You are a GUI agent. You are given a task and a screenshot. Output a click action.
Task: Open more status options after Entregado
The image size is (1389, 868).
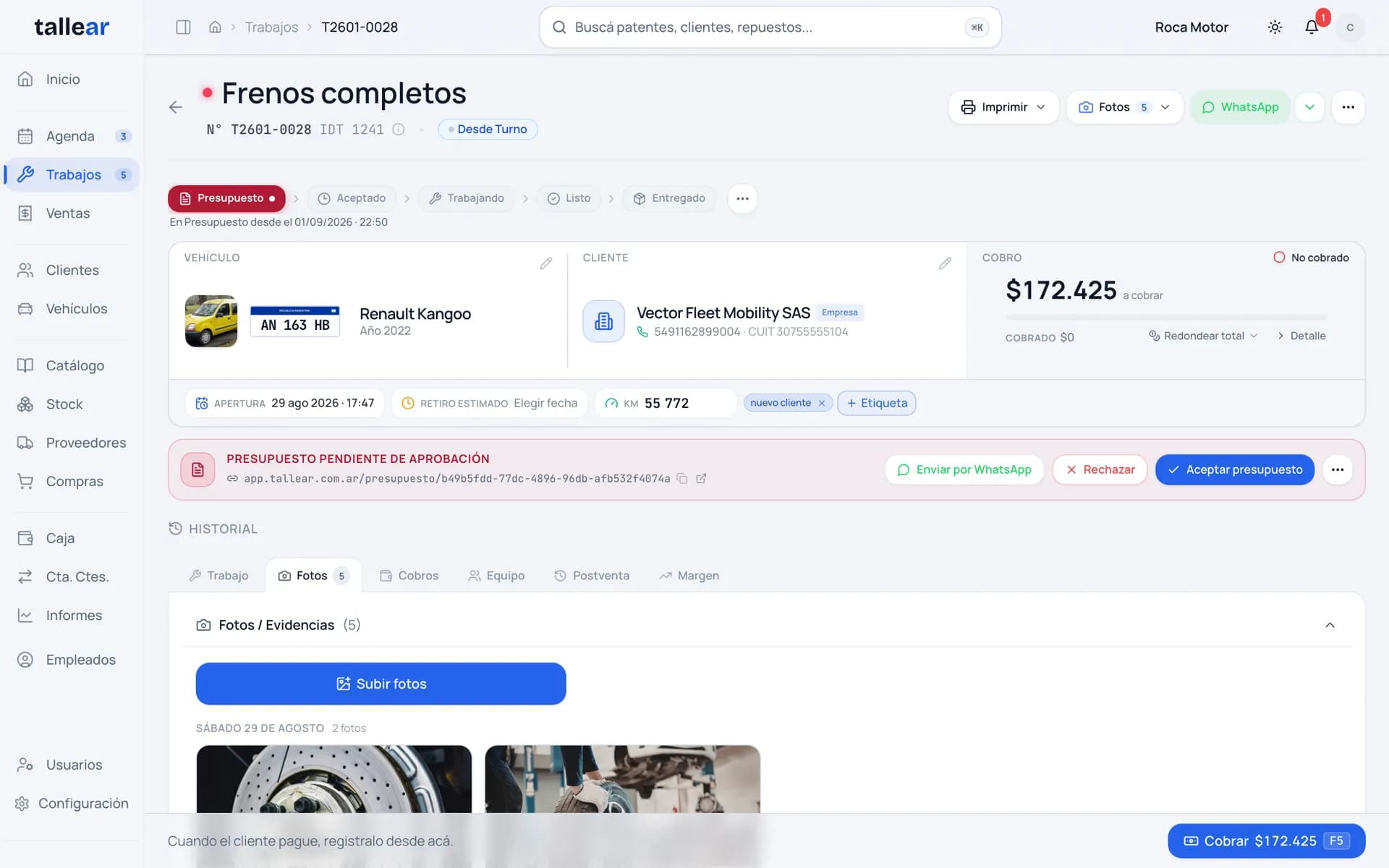pyautogui.click(x=742, y=198)
